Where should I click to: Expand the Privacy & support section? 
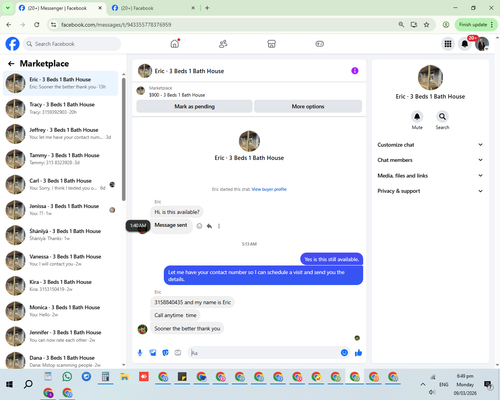tap(430, 191)
